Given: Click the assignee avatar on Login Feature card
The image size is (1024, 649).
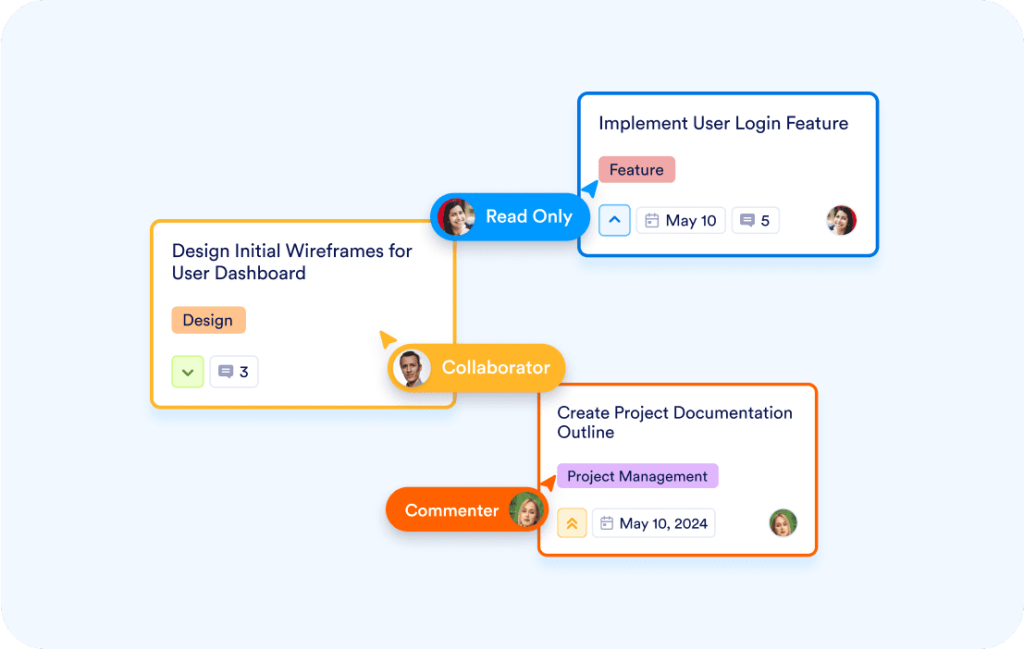Looking at the screenshot, I should [842, 219].
